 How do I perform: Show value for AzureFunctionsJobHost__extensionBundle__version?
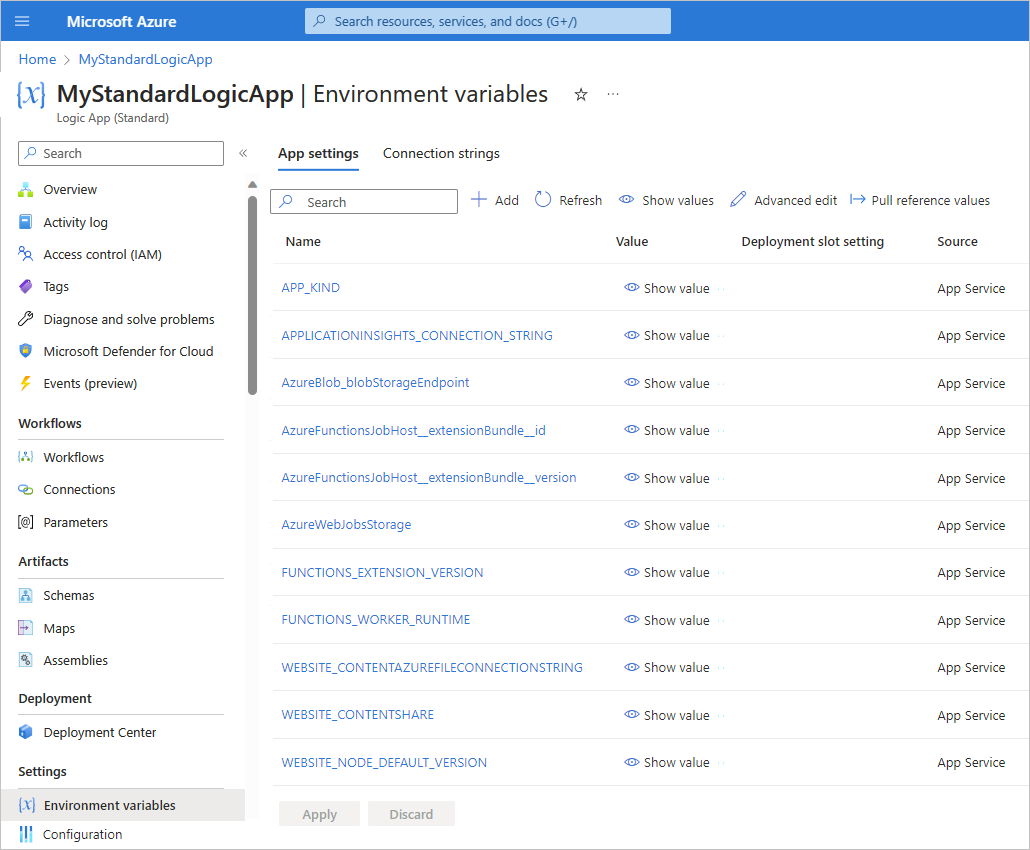pos(667,479)
